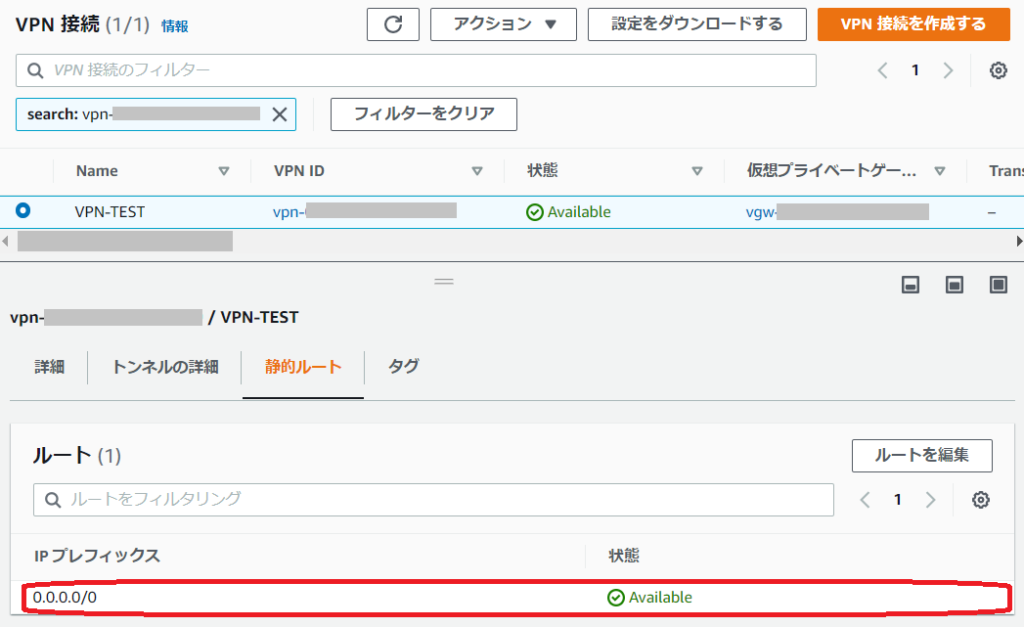The width and height of the screenshot is (1024, 627).
Task: Collapse detail panel to bottom layout icon
Action: click(910, 285)
